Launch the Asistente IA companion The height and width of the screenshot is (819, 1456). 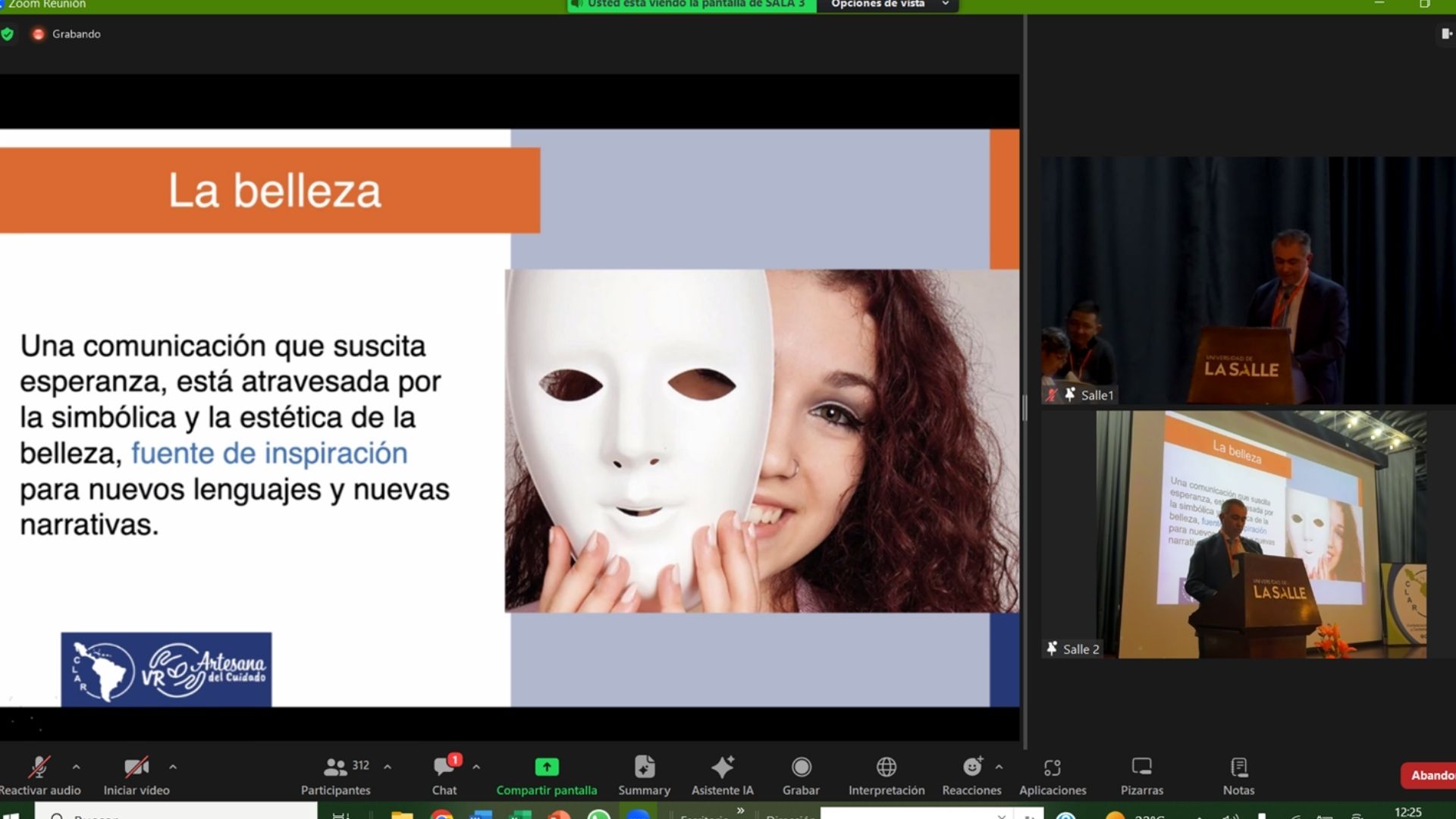pos(722,767)
